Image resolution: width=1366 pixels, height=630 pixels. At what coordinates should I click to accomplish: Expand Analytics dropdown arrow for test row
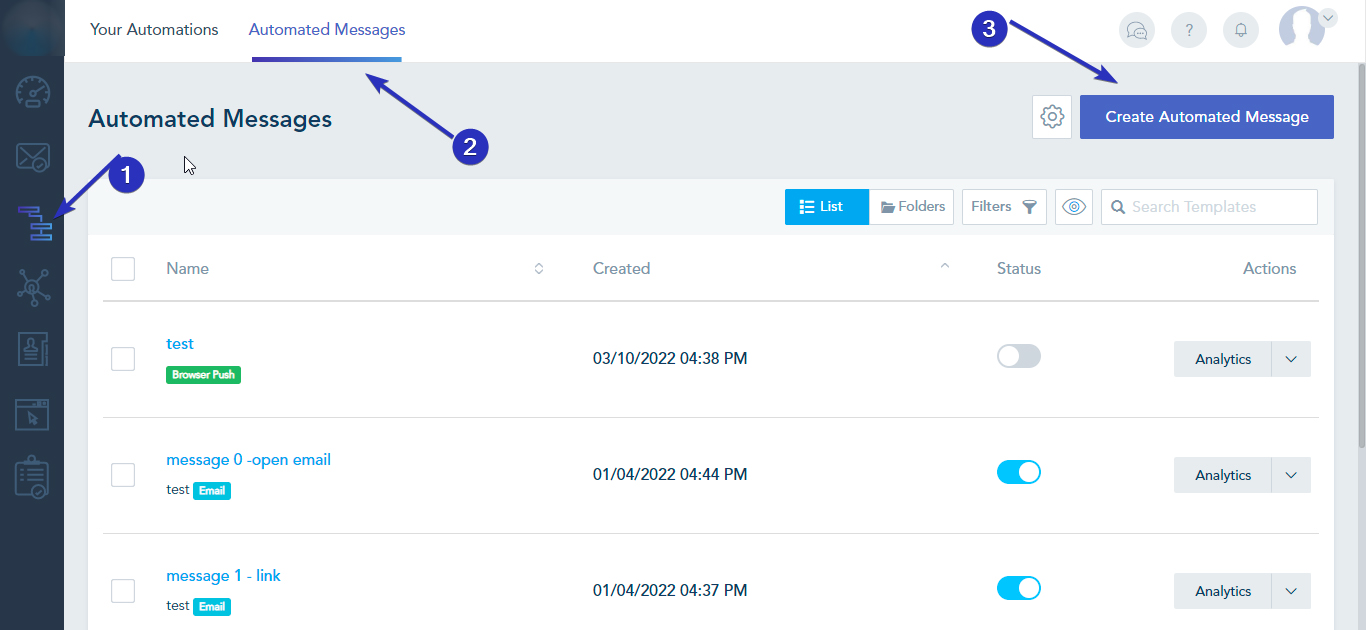pyautogui.click(x=1290, y=359)
